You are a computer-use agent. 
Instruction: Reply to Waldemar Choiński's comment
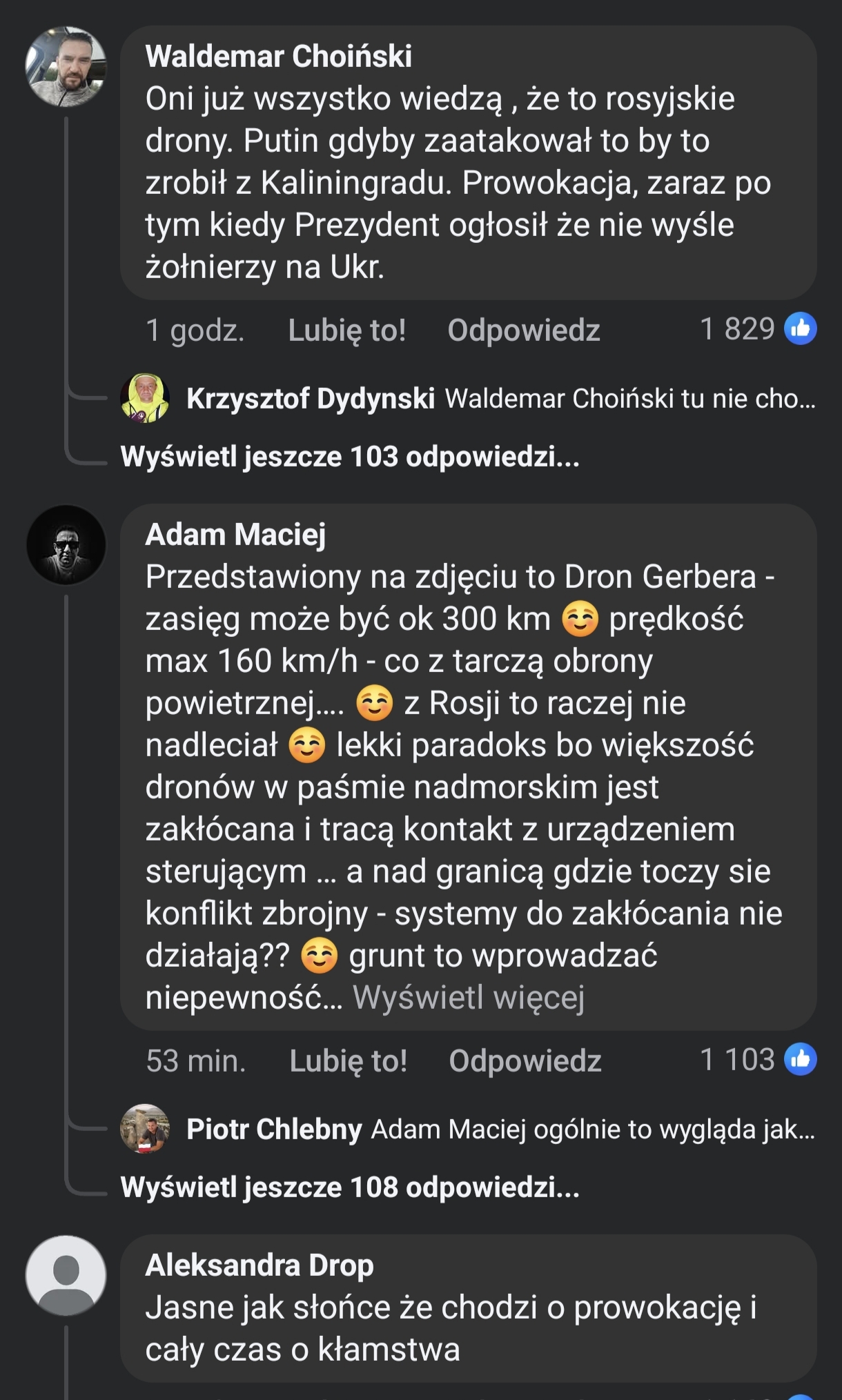[523, 331]
